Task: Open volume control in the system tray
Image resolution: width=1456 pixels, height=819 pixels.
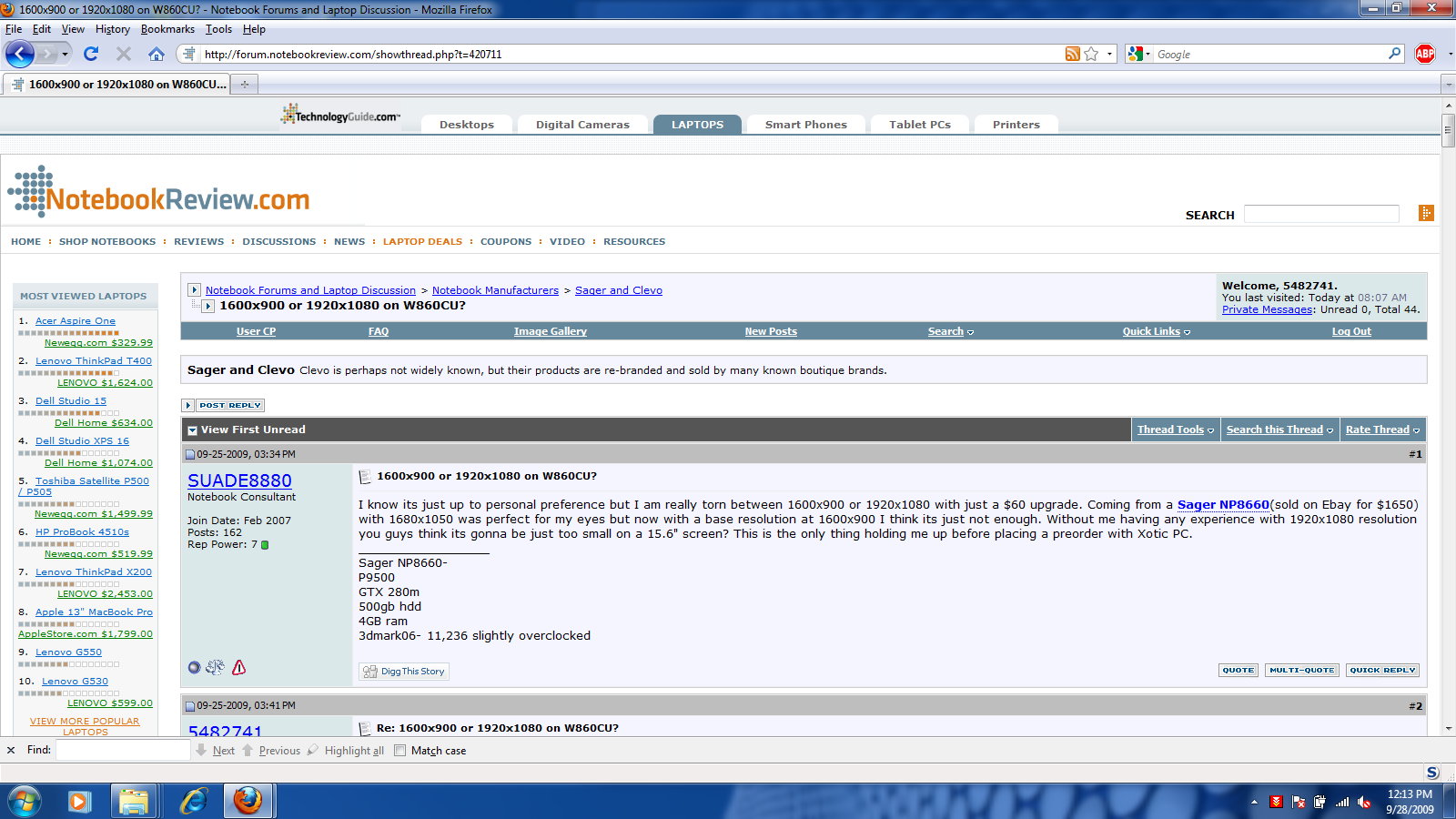Action: 1364,802
